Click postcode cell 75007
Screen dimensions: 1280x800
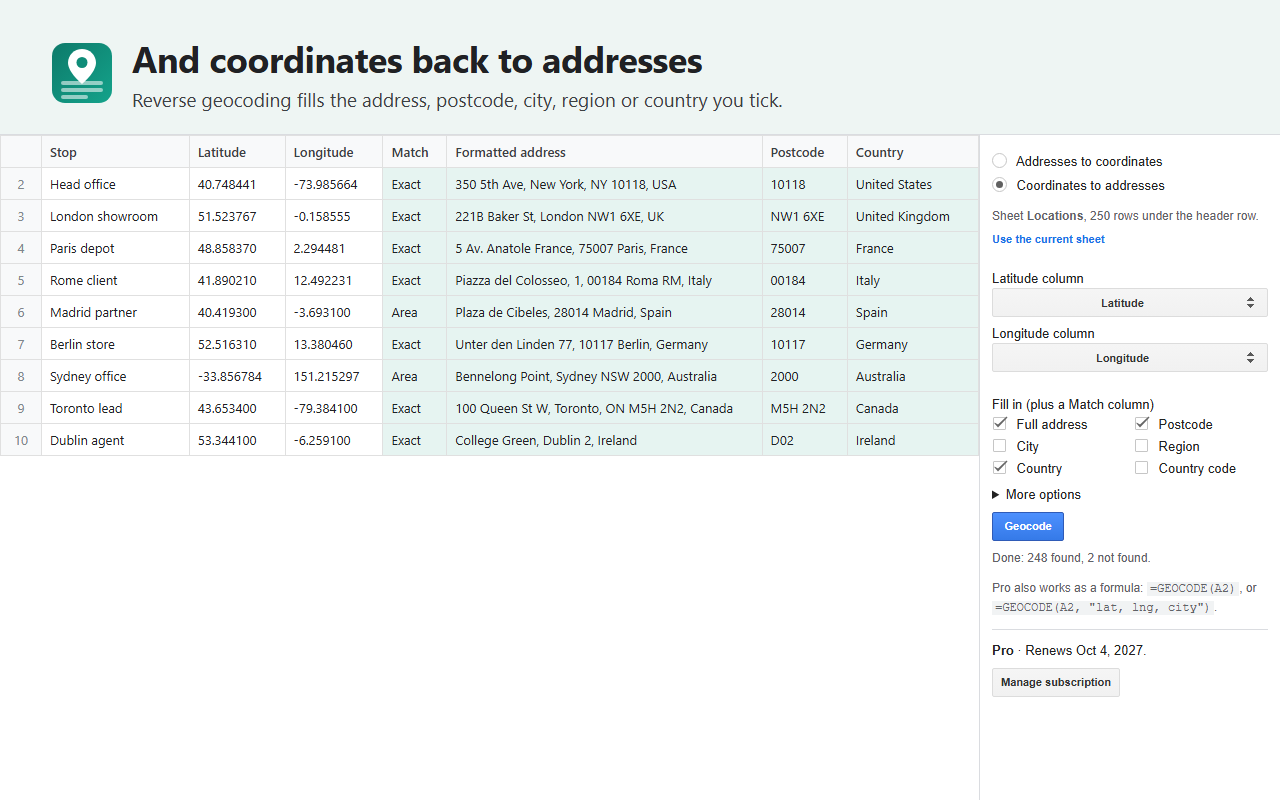[x=805, y=248]
